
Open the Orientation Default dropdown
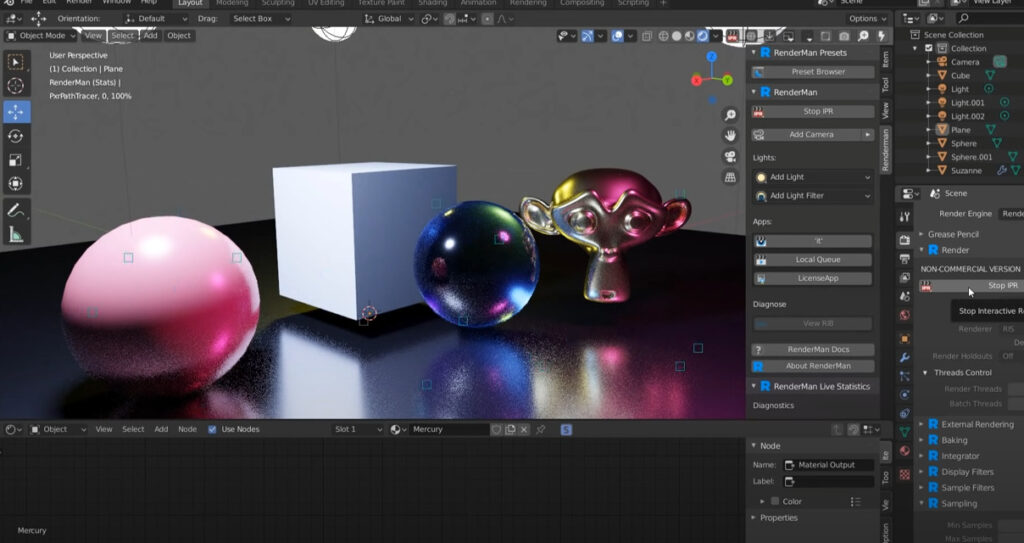155,19
